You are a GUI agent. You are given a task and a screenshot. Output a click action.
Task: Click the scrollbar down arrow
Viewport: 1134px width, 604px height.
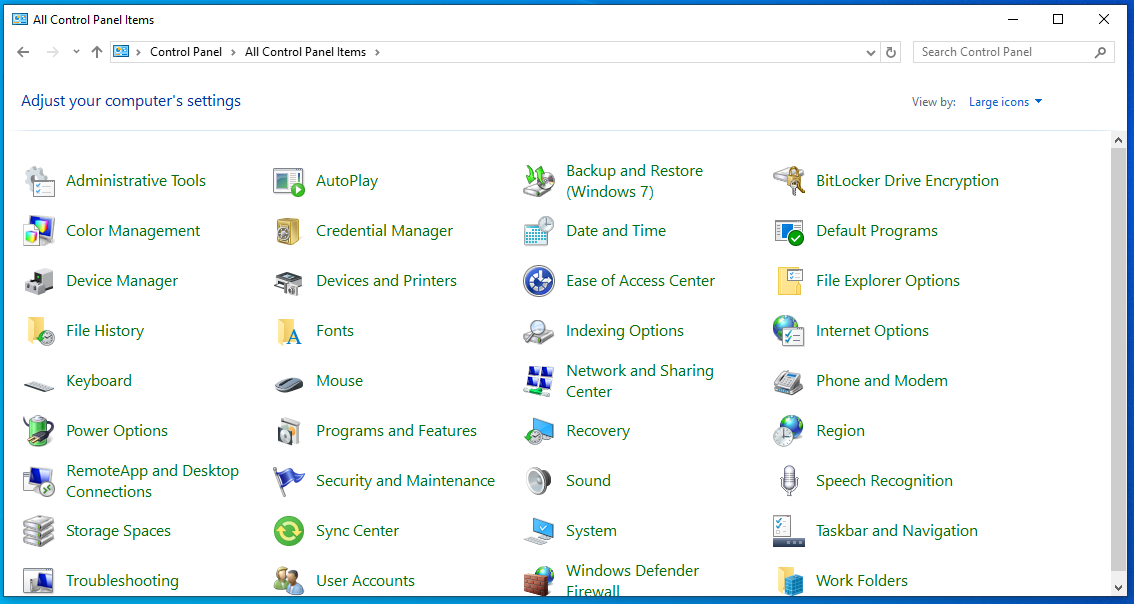tap(1119, 588)
